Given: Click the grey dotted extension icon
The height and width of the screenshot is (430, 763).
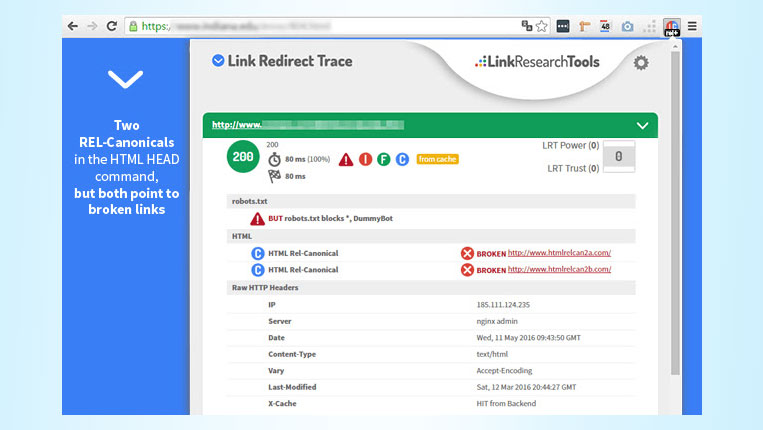Looking at the screenshot, I should 649,26.
